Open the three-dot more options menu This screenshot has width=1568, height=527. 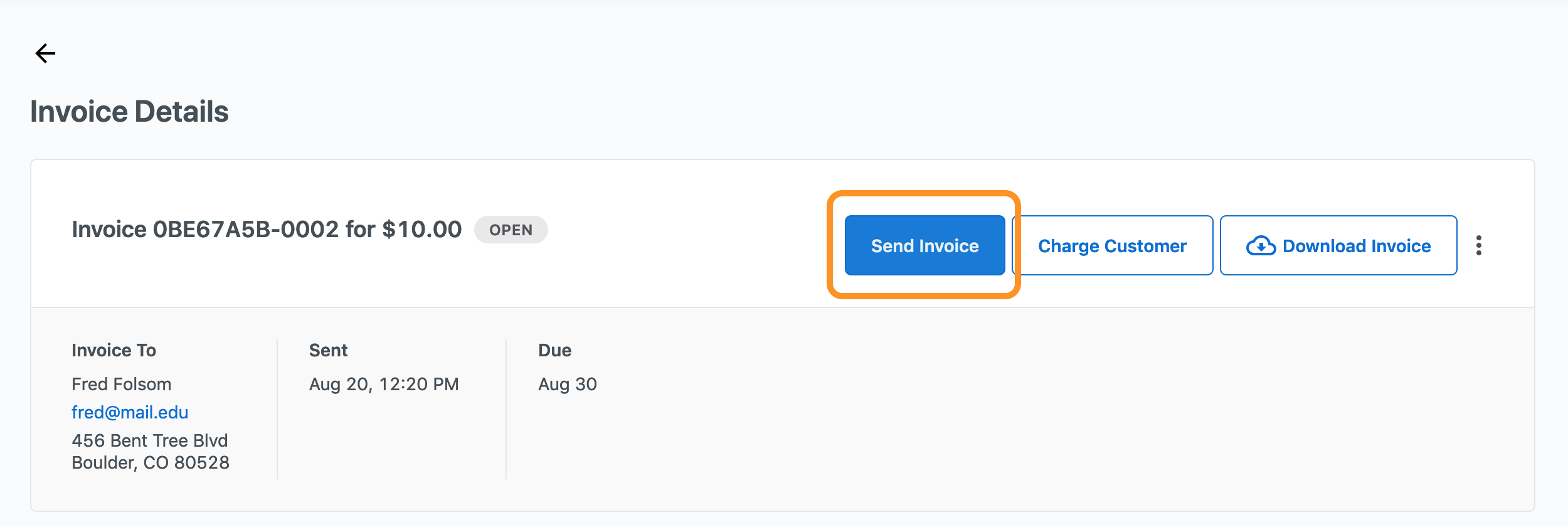tap(1478, 245)
